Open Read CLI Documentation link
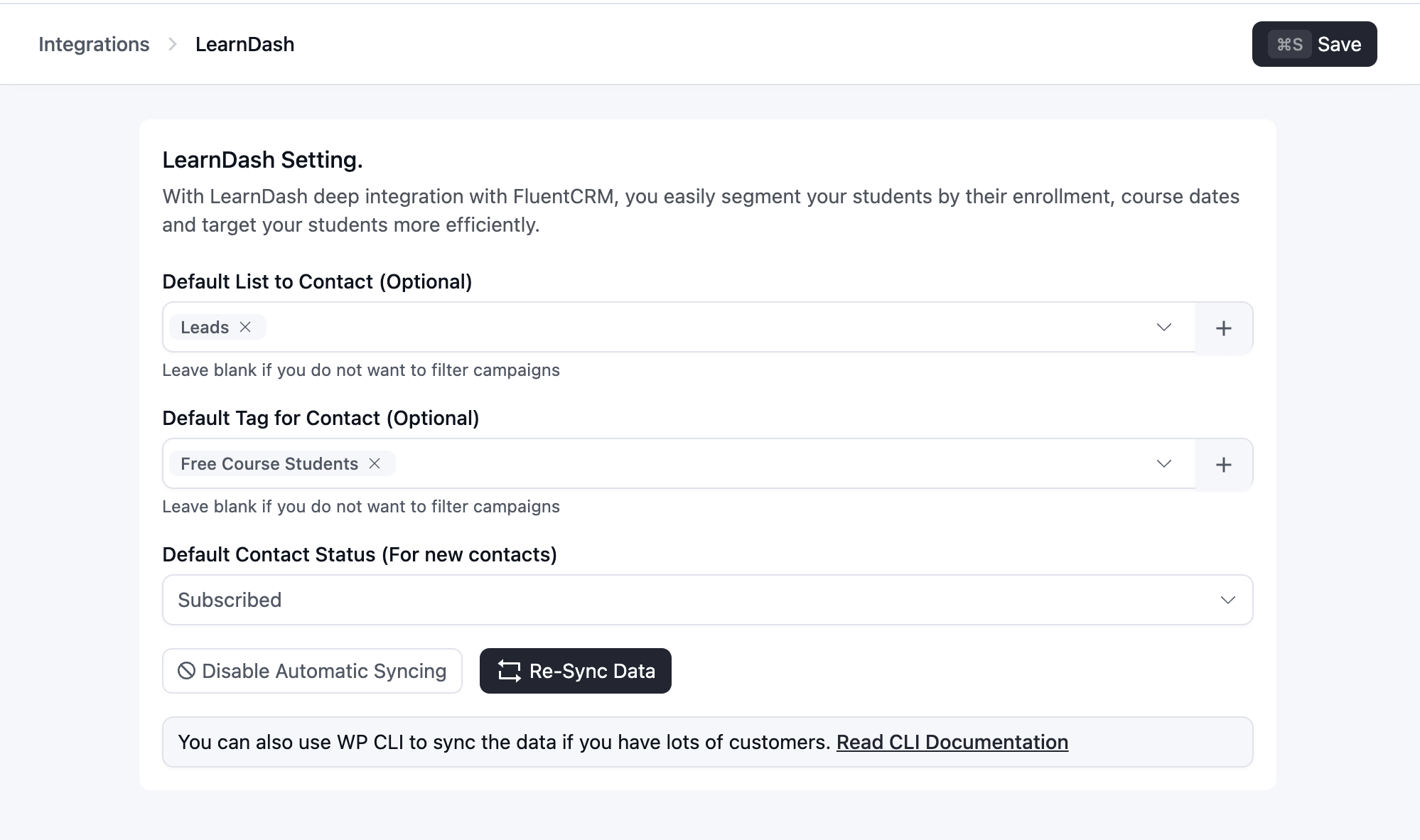This screenshot has width=1420, height=840. 952,742
